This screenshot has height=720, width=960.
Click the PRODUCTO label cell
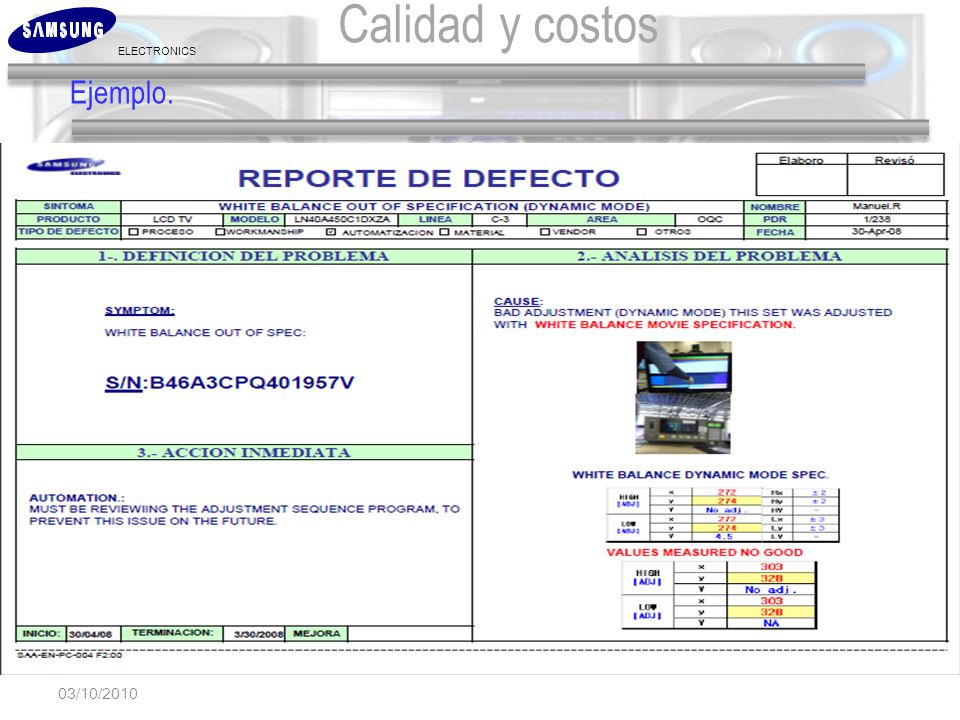[69, 219]
